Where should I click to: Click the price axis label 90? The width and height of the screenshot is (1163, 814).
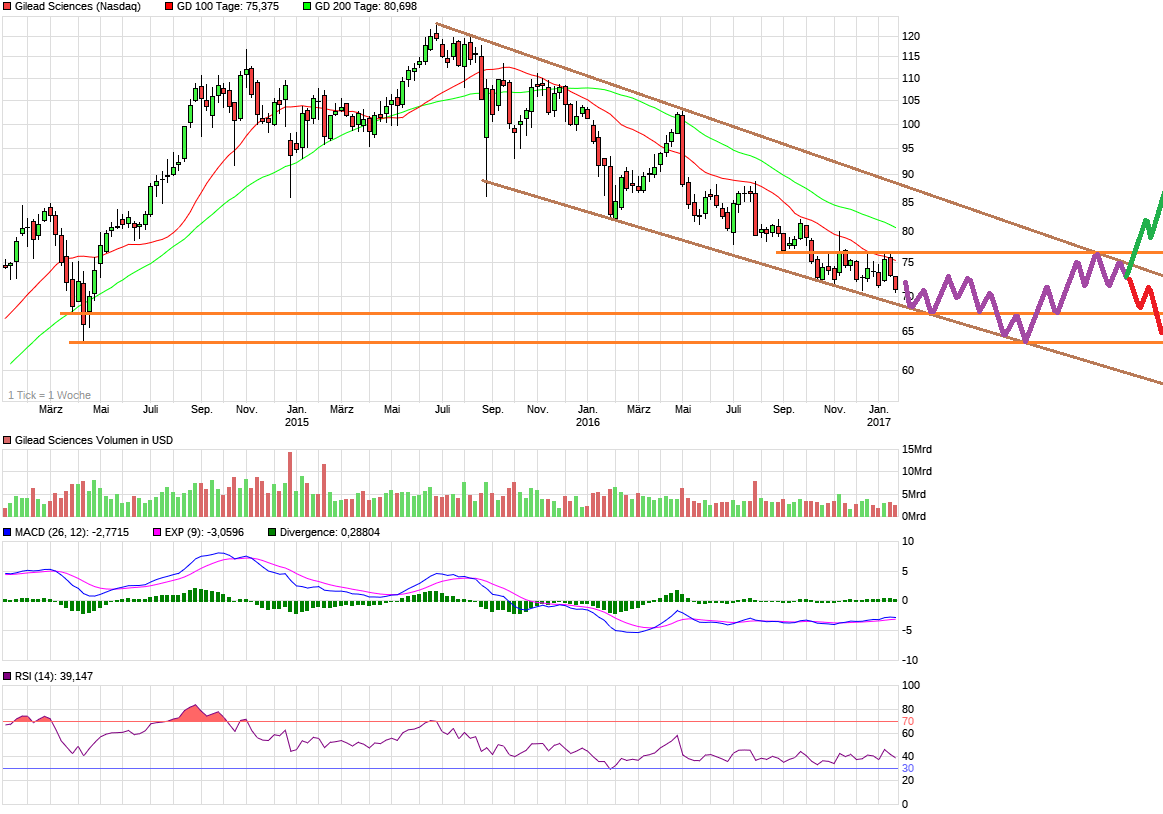[908, 174]
